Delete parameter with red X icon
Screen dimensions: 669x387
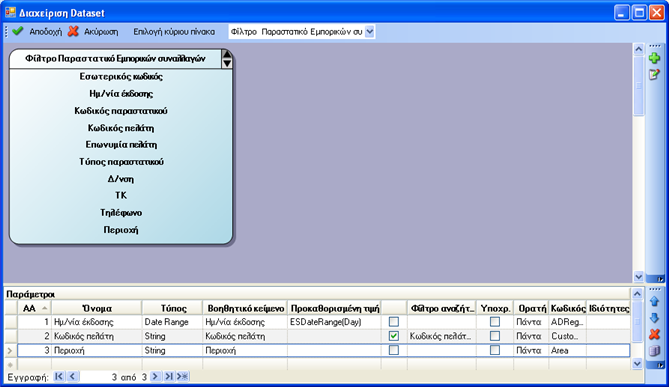tap(654, 334)
